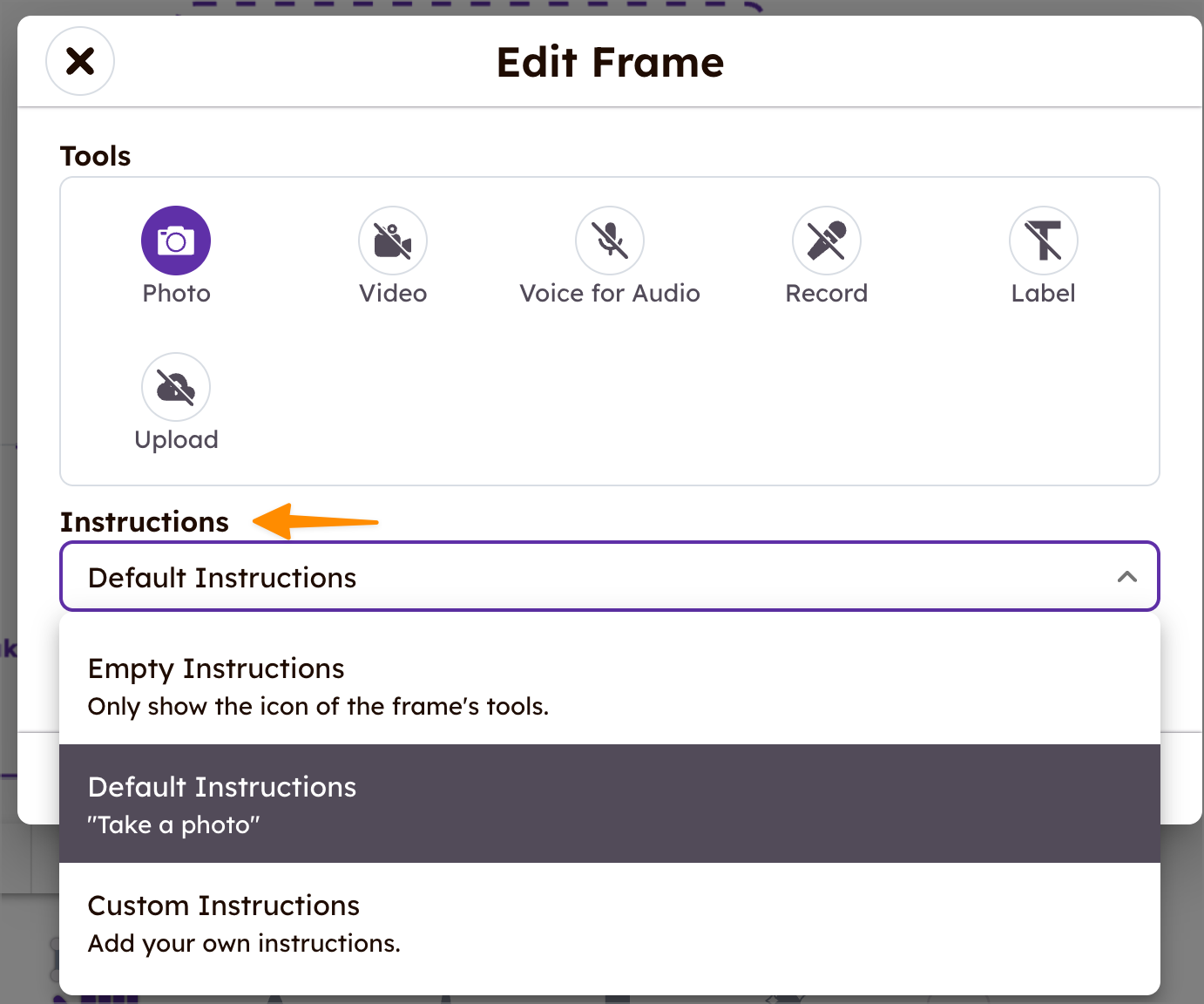Viewport: 1204px width, 1004px height.
Task: Click the Upload label text
Action: point(176,440)
